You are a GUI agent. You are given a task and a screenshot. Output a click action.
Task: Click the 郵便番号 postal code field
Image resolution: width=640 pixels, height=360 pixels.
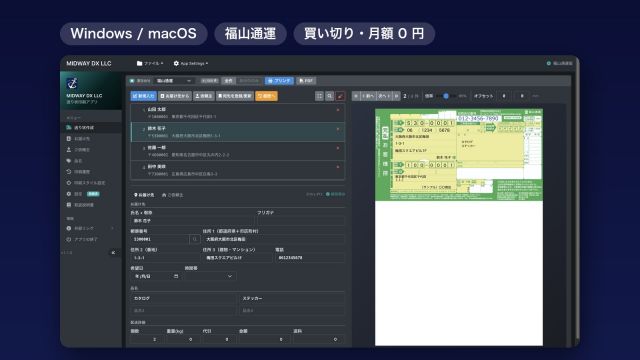point(160,239)
